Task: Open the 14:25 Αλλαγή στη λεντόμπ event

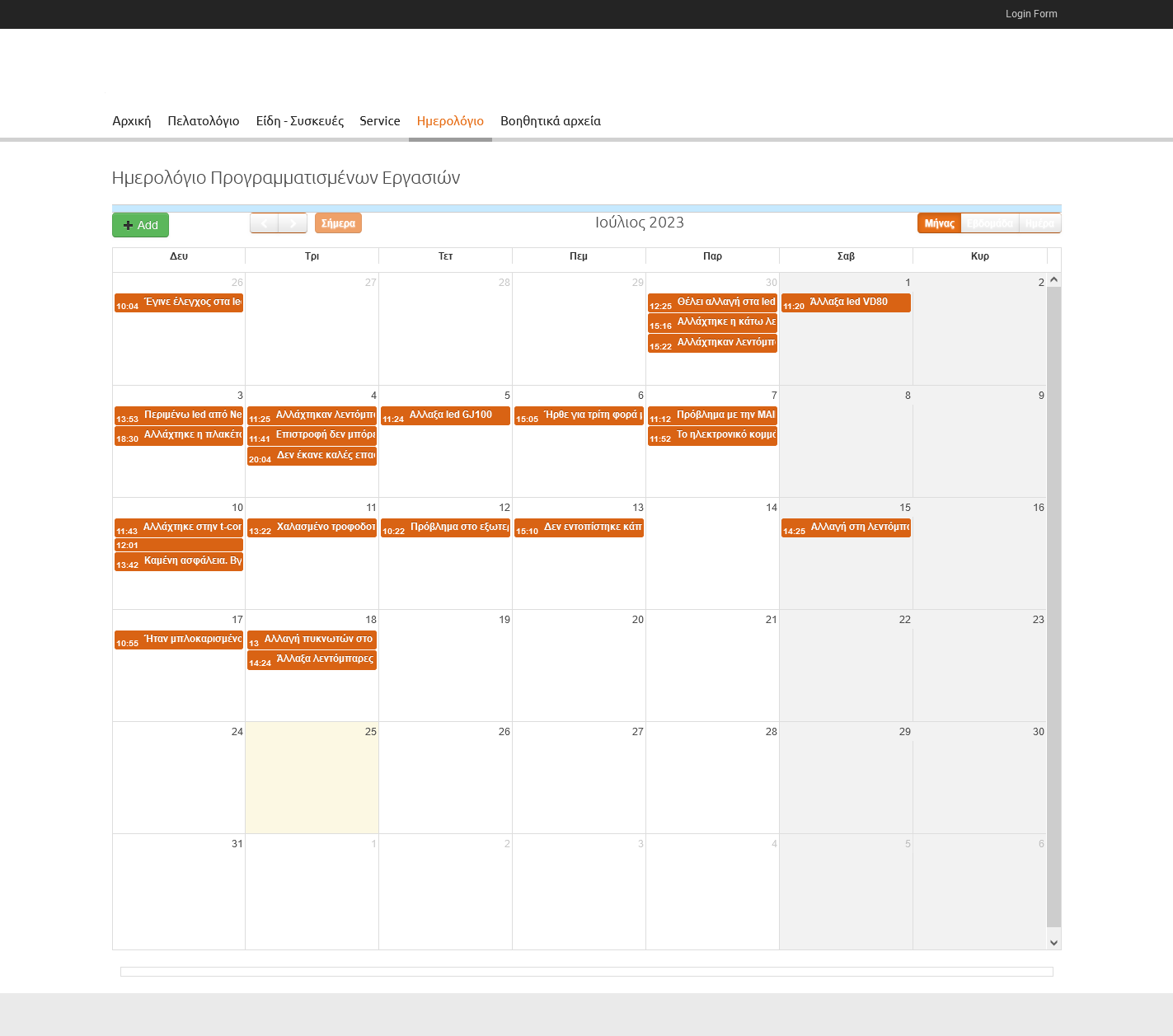Action: [846, 528]
